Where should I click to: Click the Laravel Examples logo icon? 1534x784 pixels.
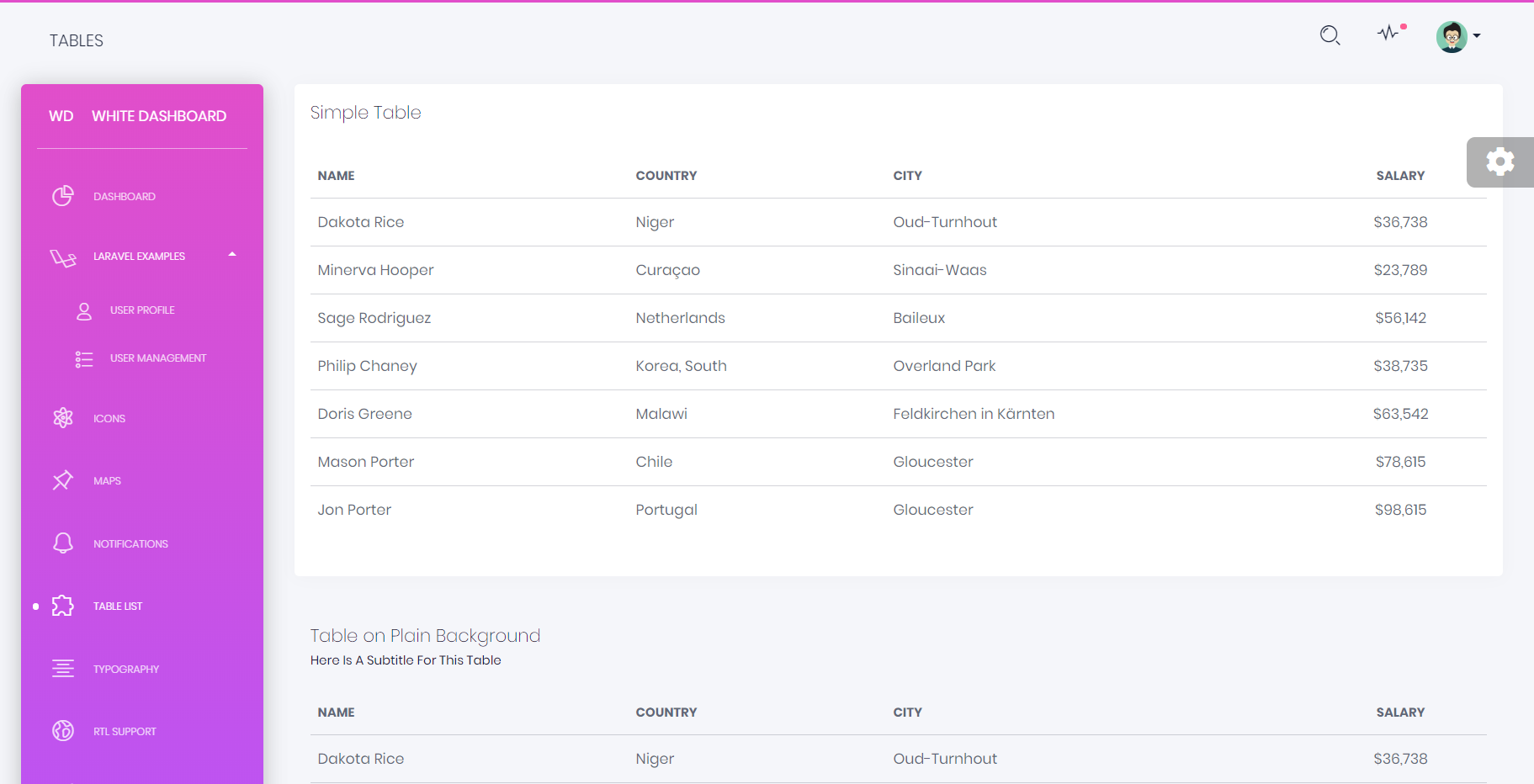[63, 257]
